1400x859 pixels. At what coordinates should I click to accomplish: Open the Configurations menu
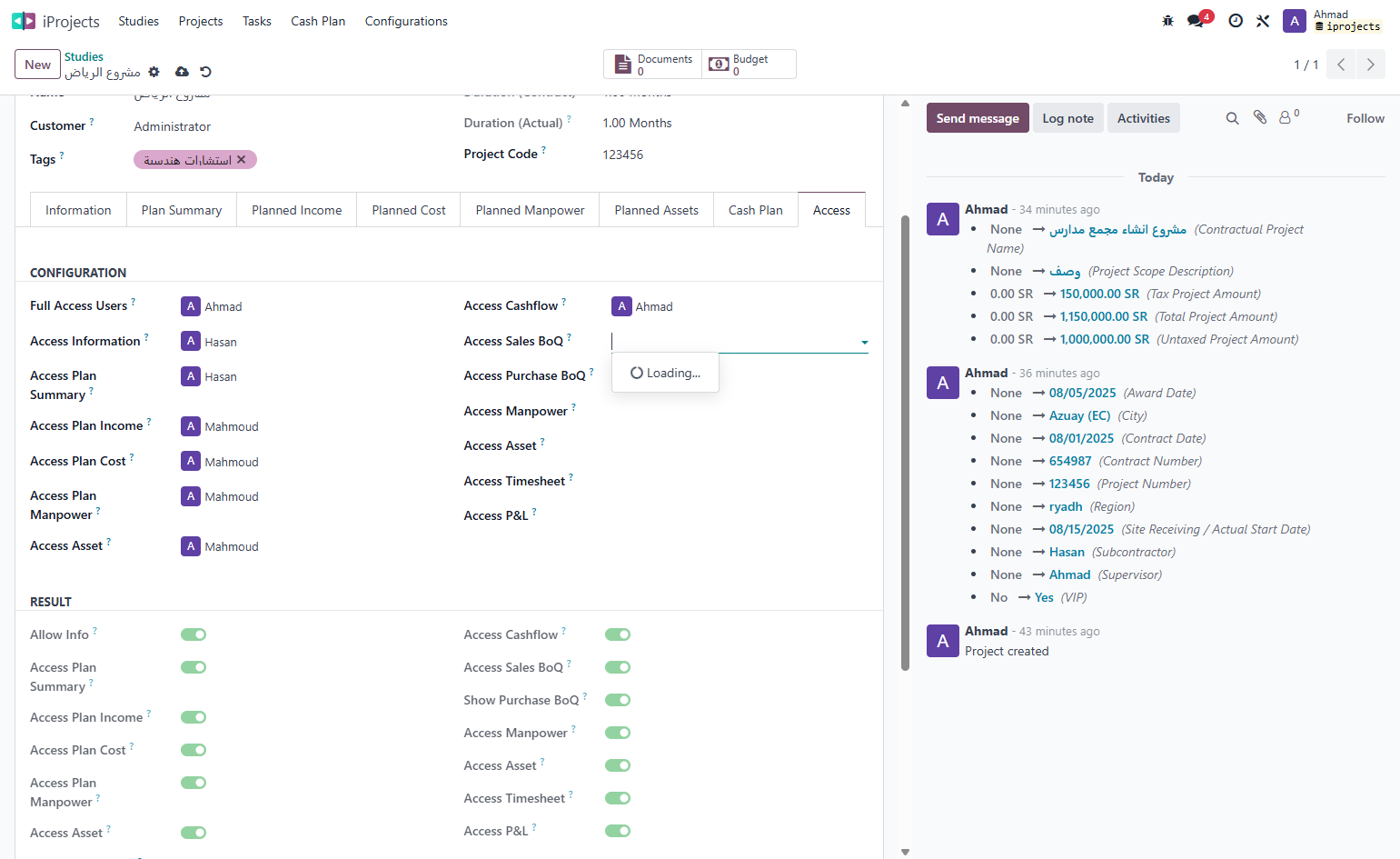coord(406,21)
